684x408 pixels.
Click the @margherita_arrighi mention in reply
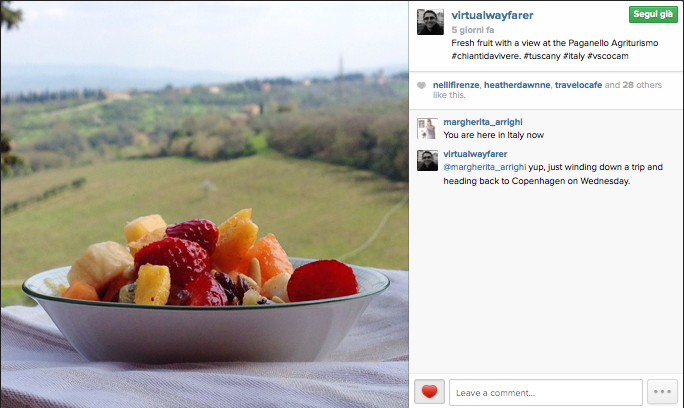(x=485, y=167)
